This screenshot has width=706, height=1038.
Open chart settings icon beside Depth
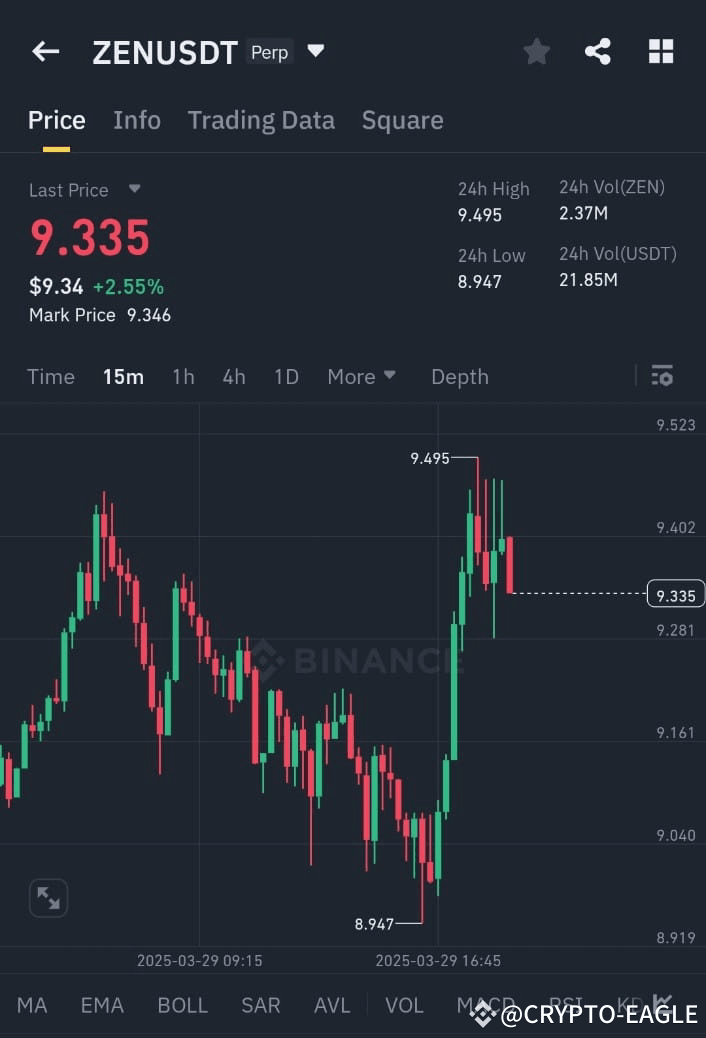click(662, 375)
